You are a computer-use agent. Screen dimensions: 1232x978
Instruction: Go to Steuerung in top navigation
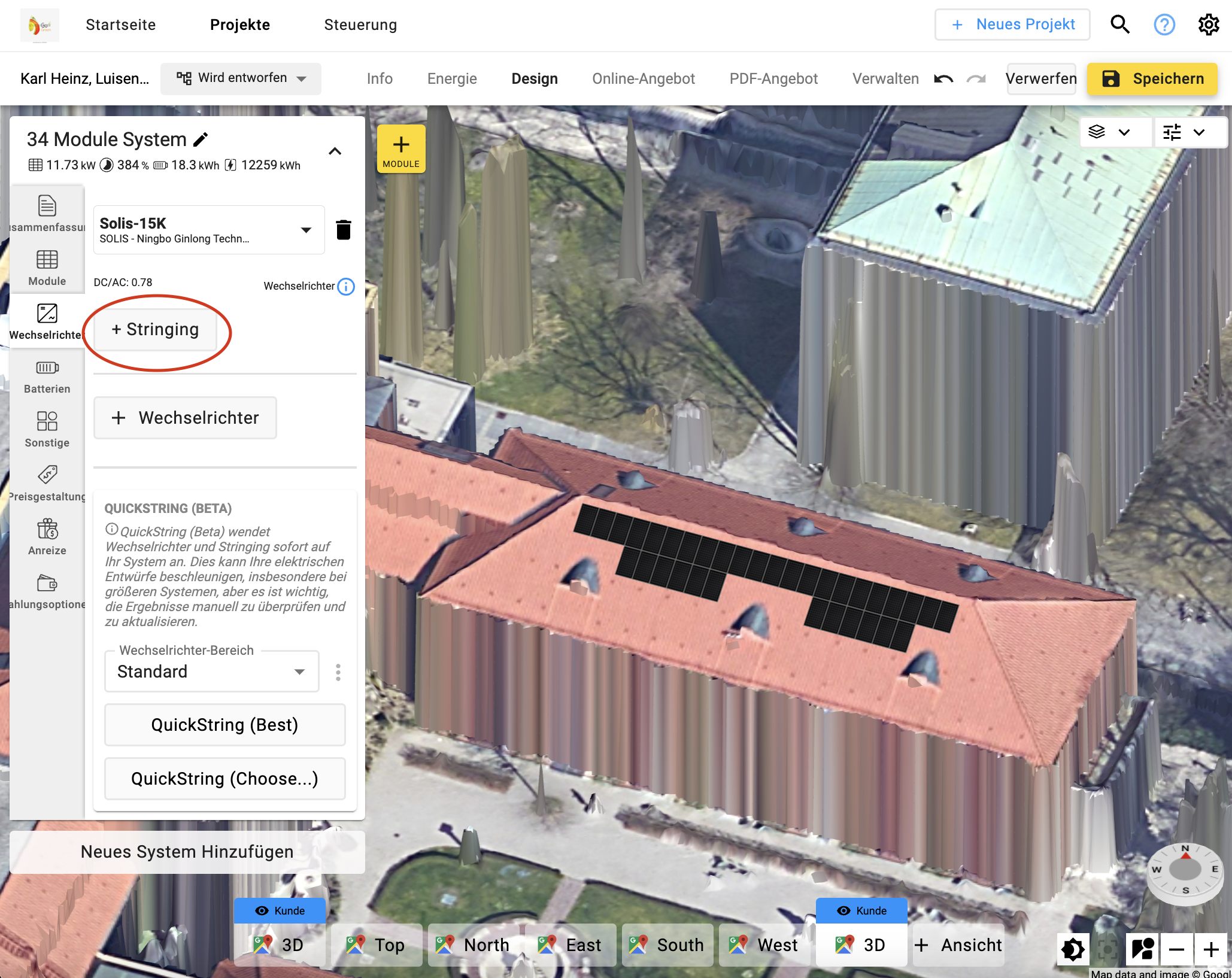pos(360,25)
